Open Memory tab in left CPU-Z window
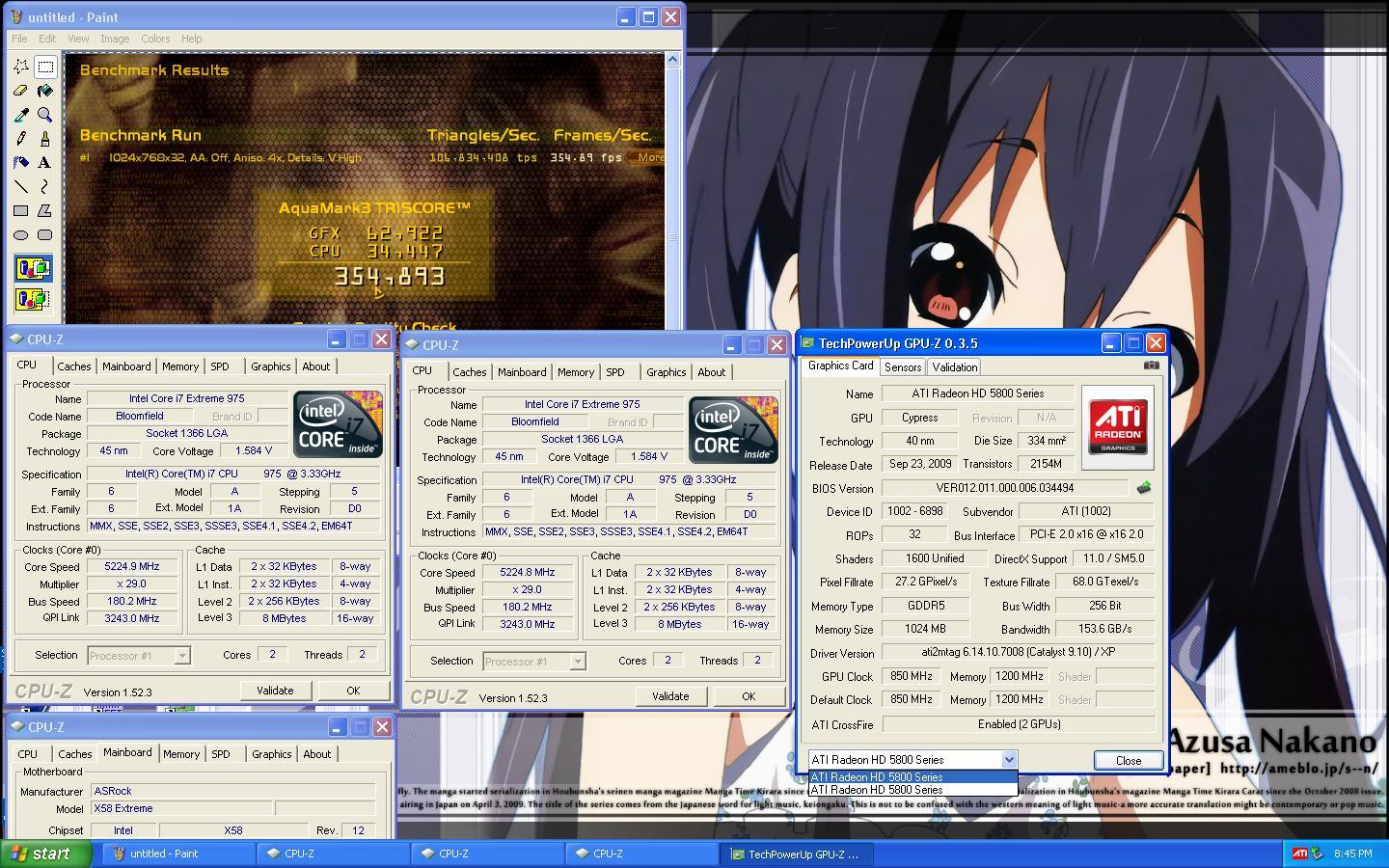 180,366
